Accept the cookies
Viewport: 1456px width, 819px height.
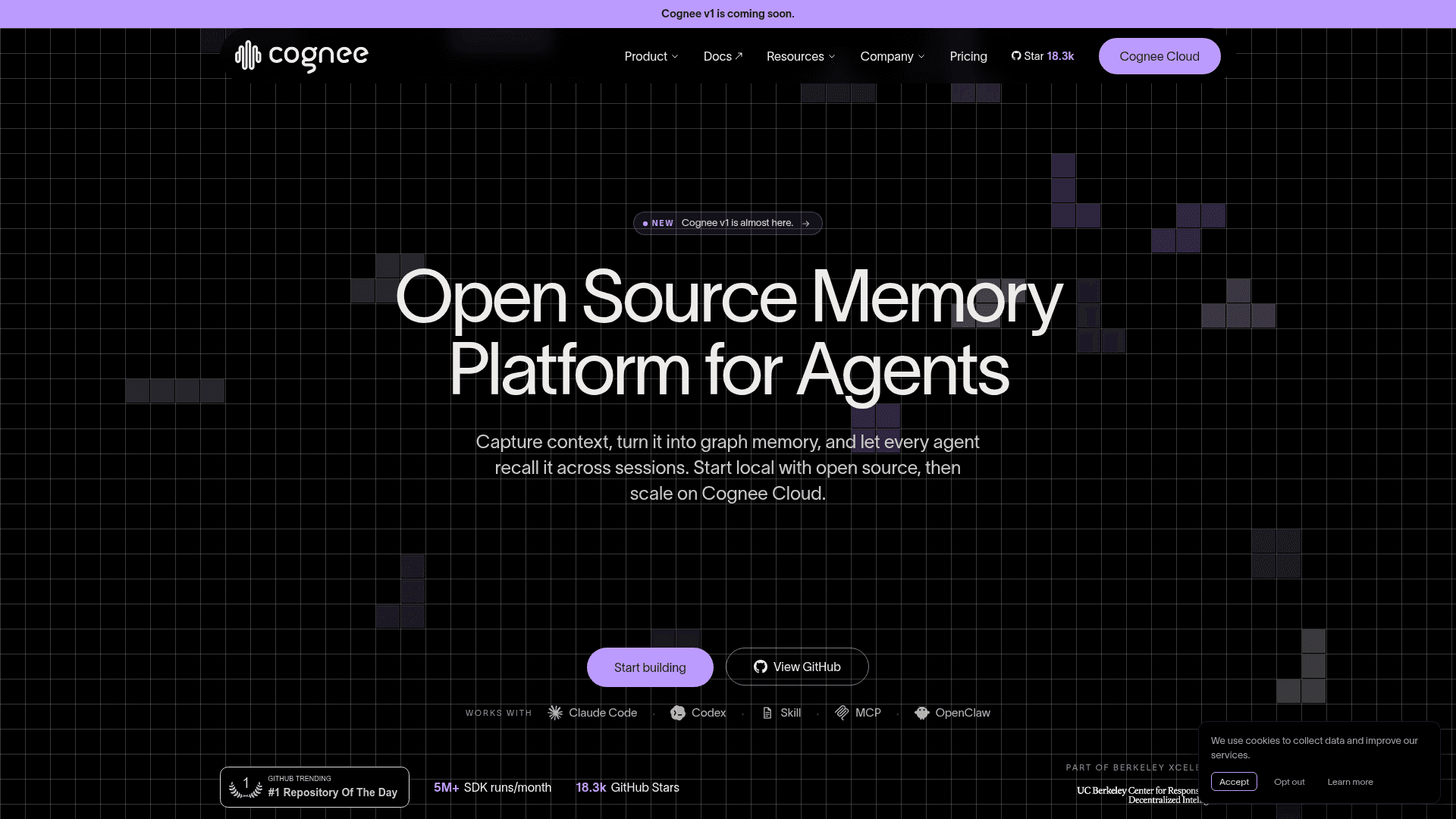pos(1234,782)
